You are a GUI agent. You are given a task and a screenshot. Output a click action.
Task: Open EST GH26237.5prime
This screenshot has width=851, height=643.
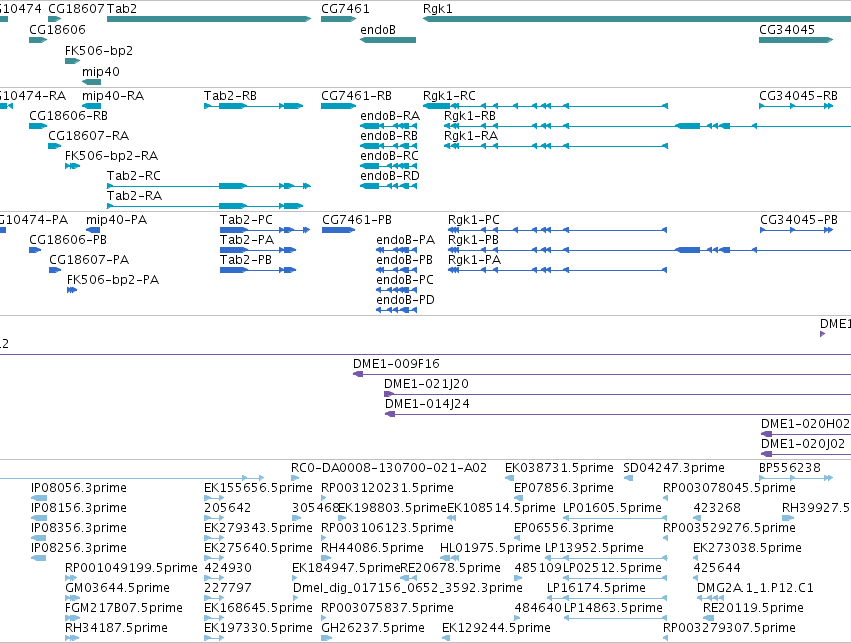pyautogui.click(x=326, y=638)
